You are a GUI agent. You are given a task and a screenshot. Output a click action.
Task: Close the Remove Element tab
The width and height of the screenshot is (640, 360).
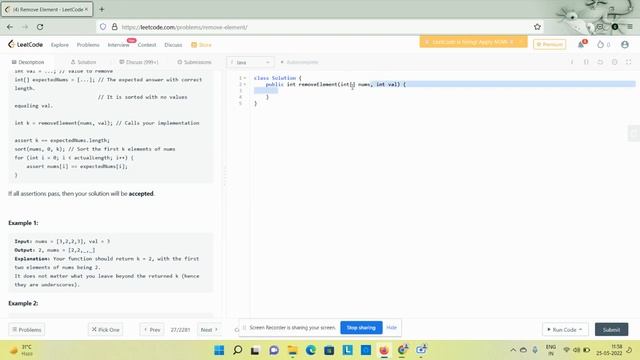(86, 9)
